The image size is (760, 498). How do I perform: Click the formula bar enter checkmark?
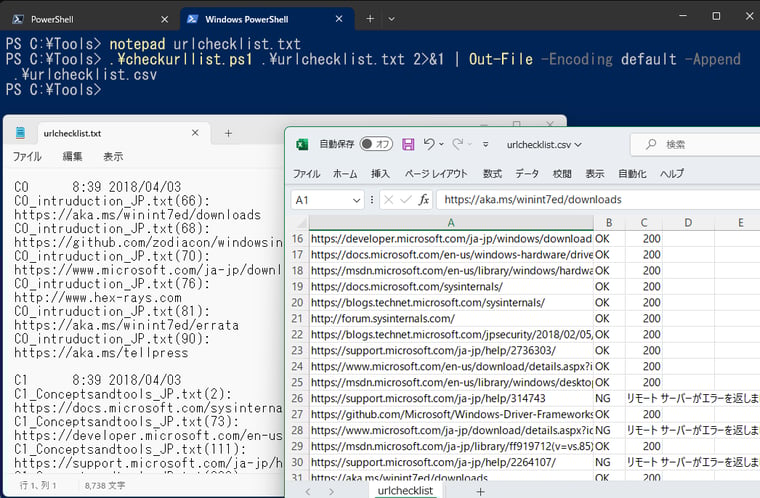point(406,200)
